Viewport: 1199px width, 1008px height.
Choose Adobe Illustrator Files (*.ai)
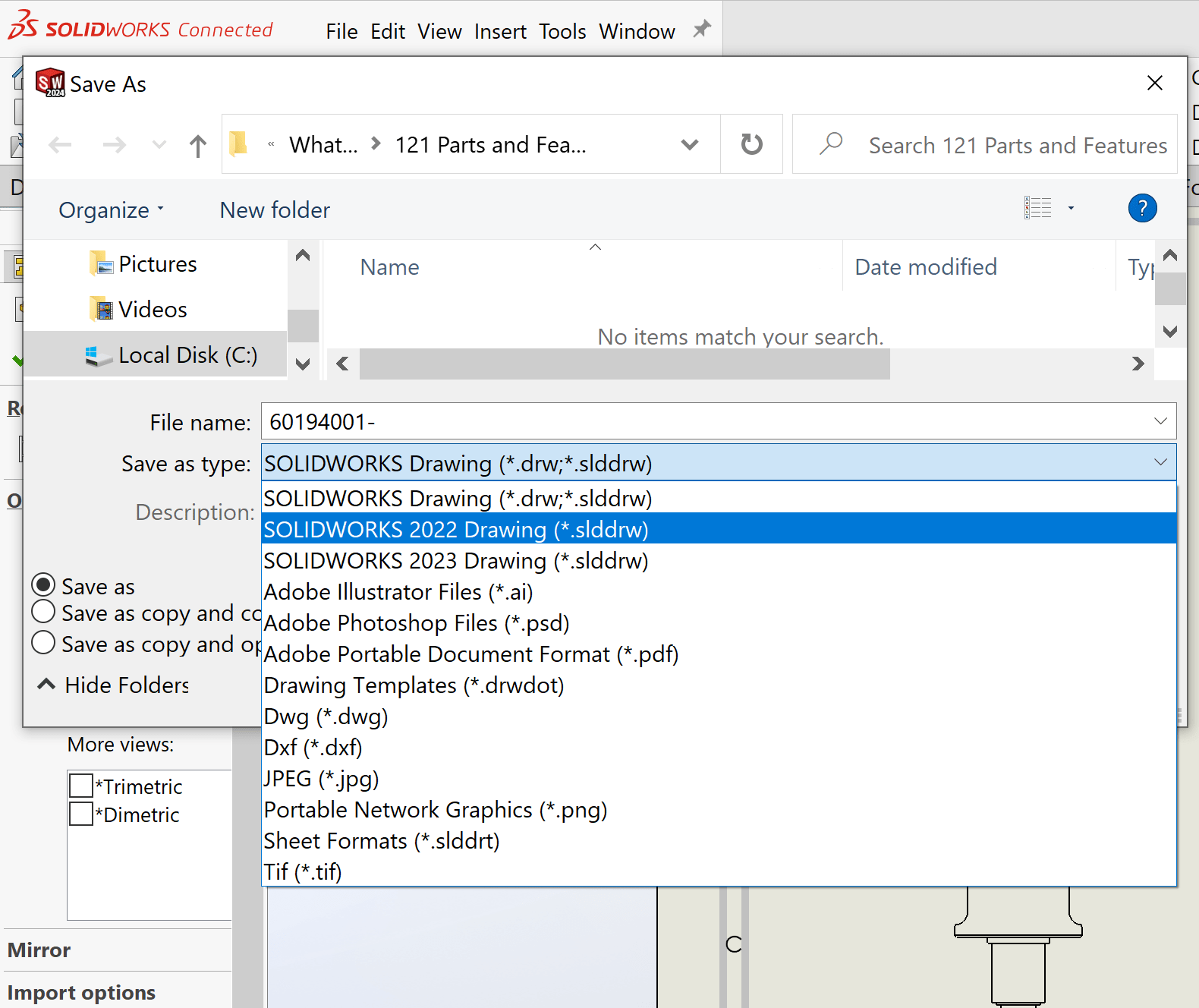pyautogui.click(x=719, y=591)
